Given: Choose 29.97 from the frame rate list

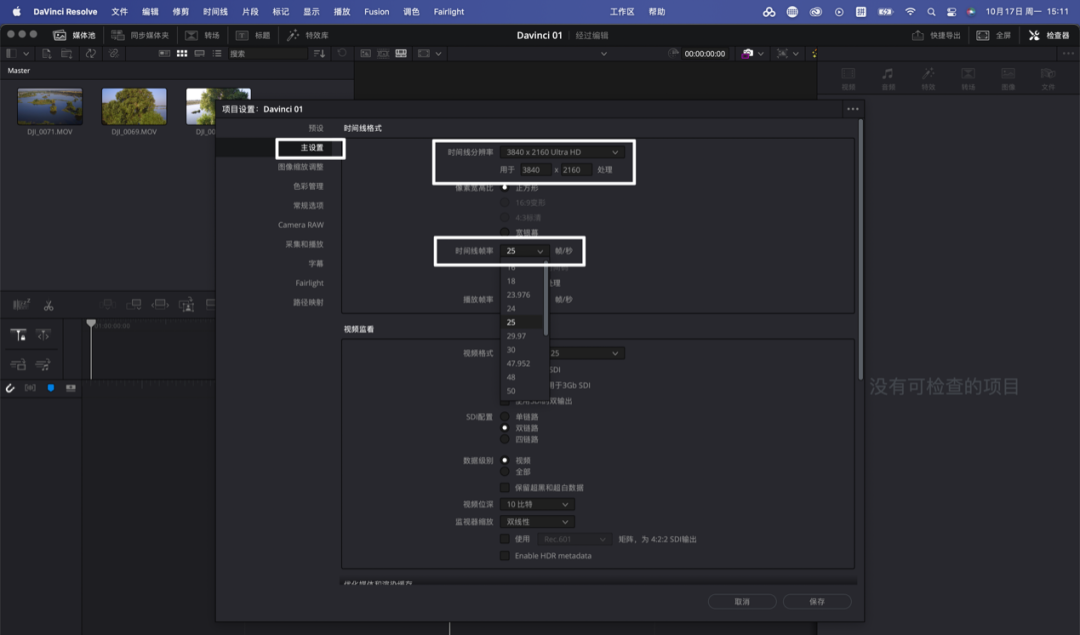Looking at the screenshot, I should [517, 336].
